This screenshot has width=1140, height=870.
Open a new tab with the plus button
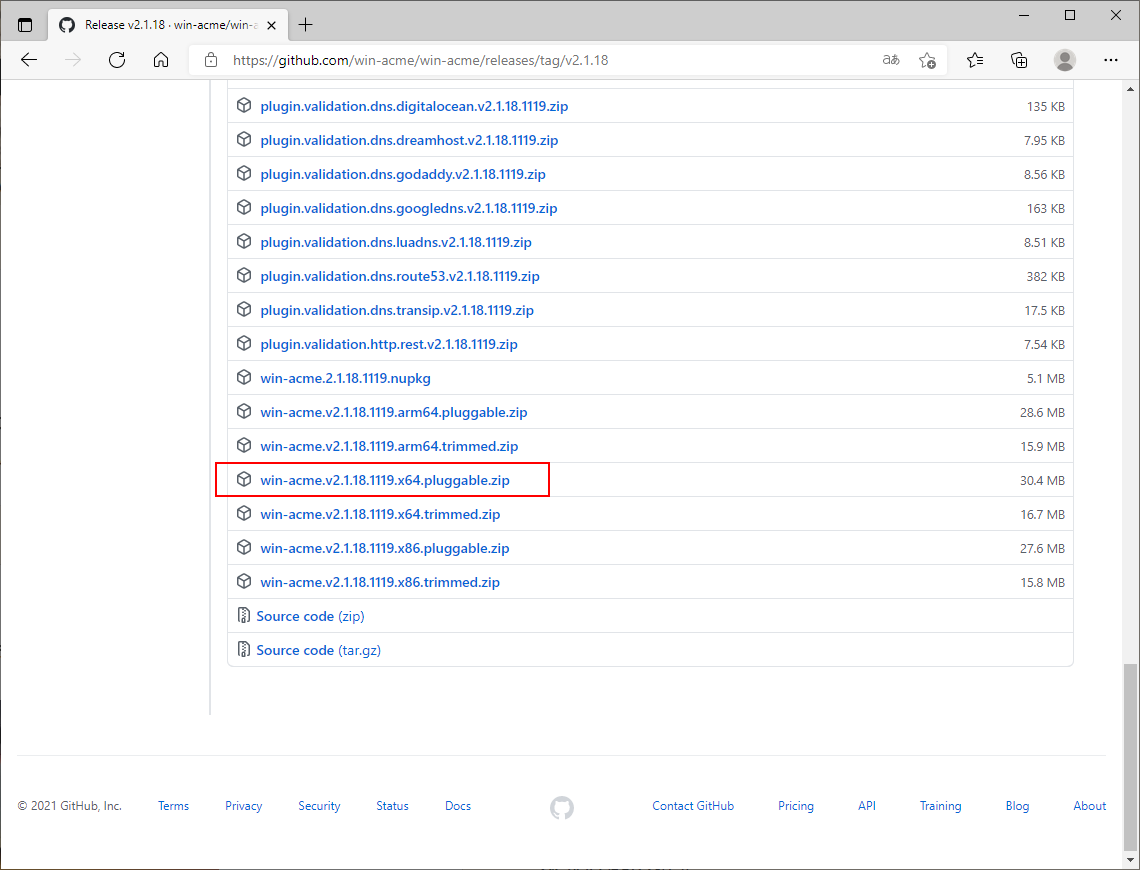click(305, 25)
